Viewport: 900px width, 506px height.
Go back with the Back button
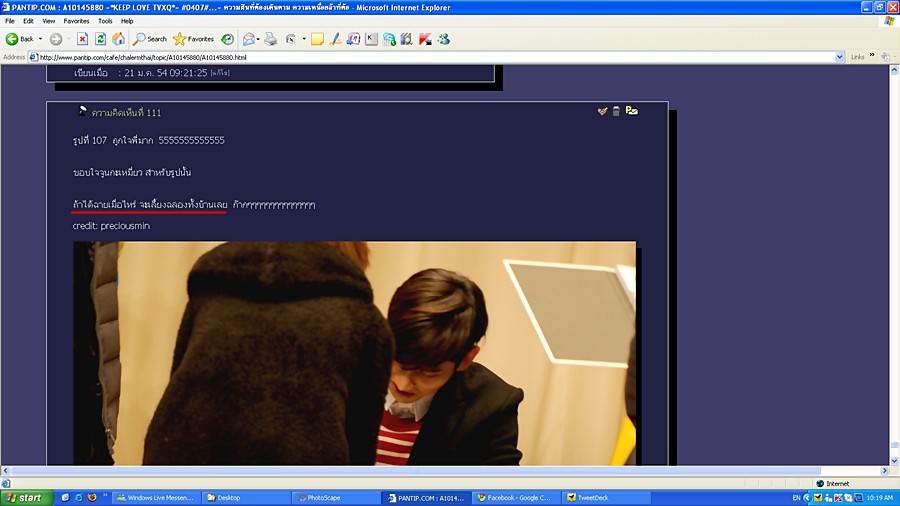pyautogui.click(x=20, y=39)
